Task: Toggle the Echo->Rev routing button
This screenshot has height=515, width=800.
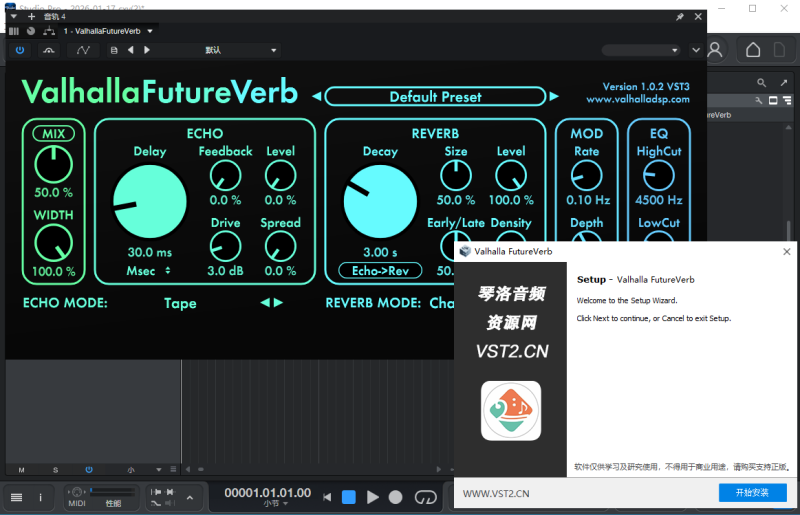Action: 380,271
